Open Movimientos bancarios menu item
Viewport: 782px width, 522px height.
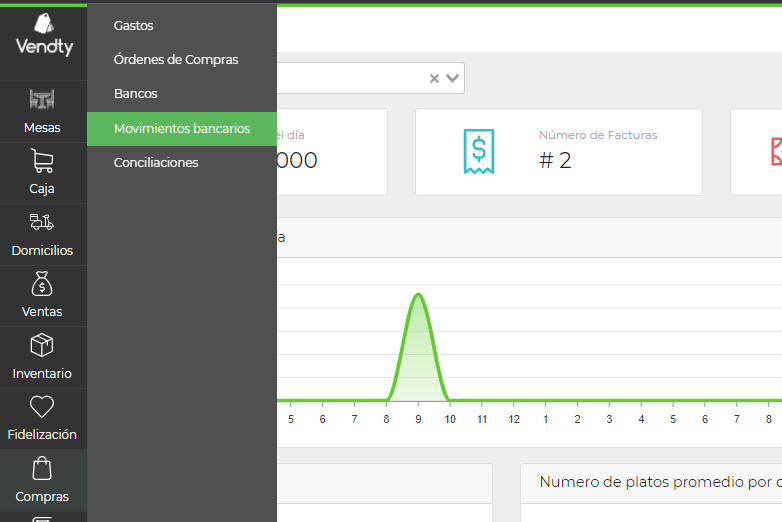(x=182, y=129)
